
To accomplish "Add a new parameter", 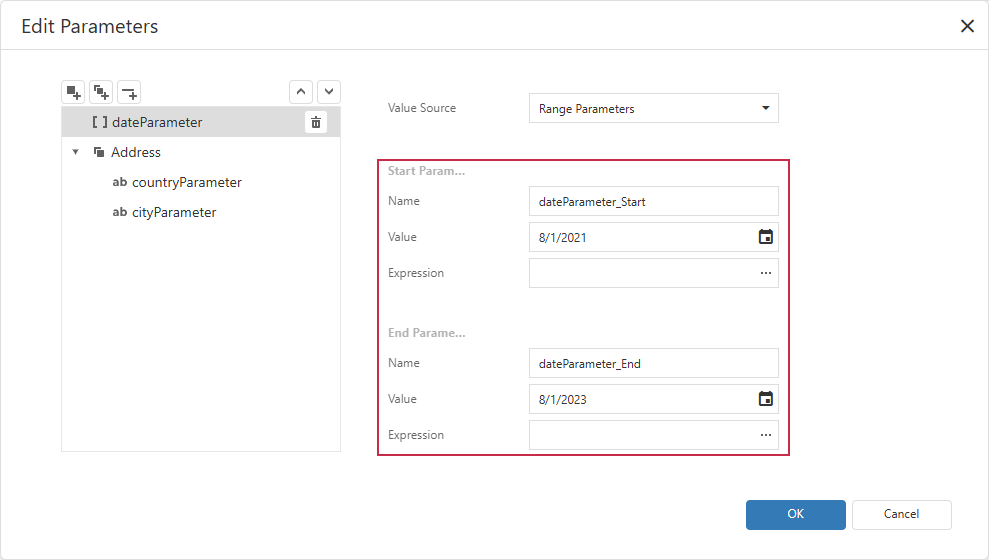I will [73, 92].
